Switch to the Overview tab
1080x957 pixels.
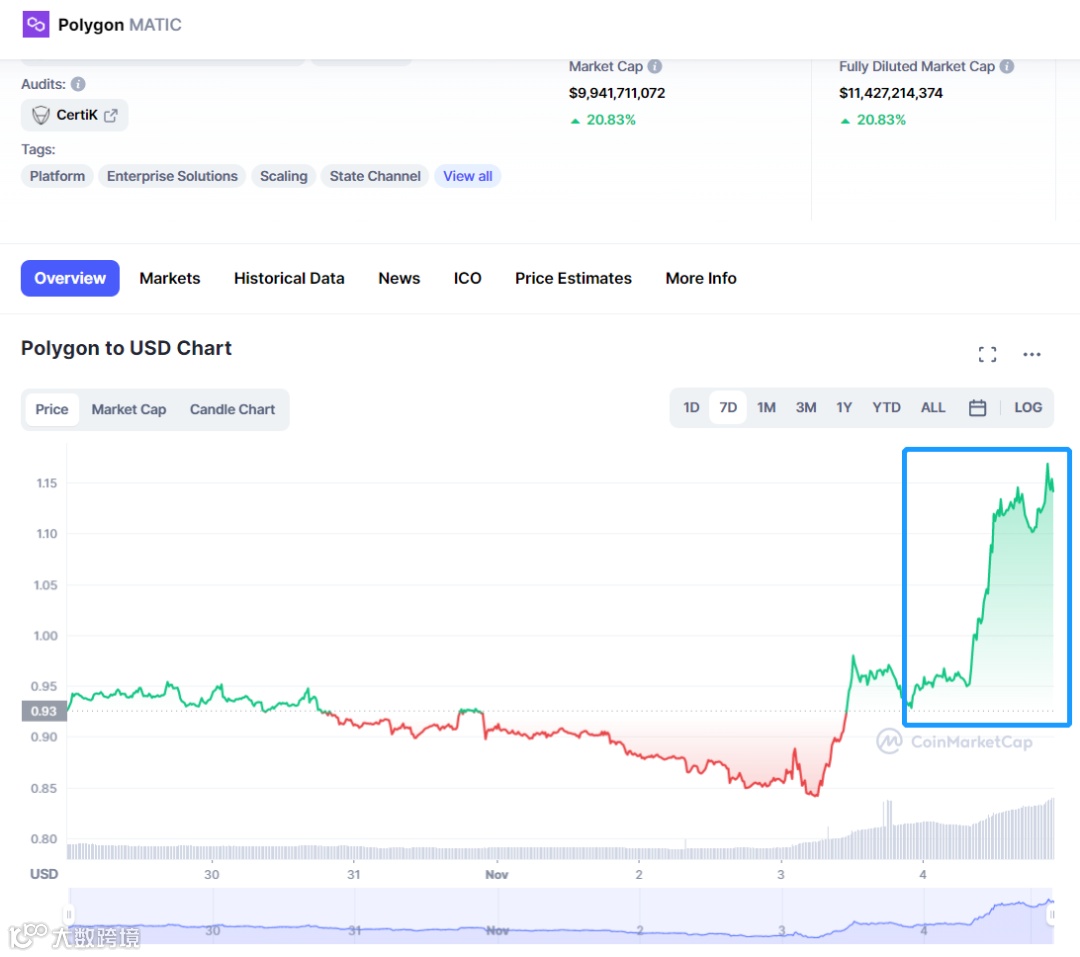point(70,278)
